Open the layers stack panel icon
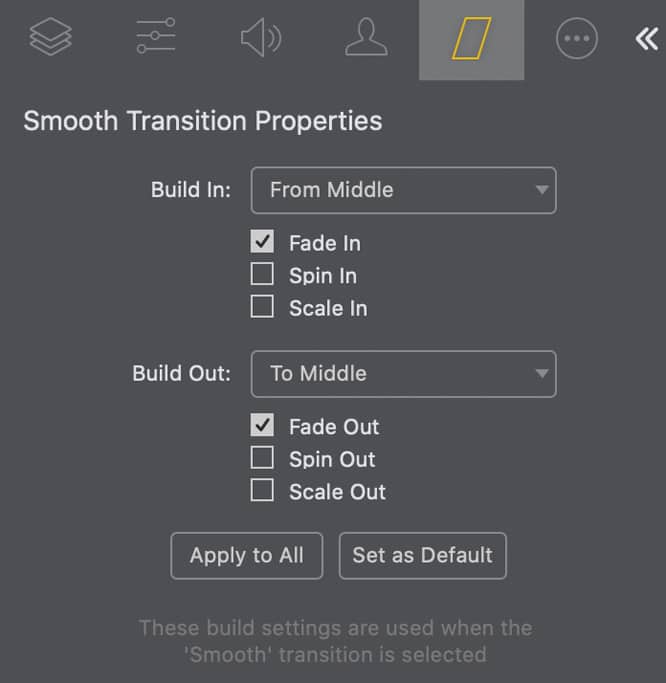The image size is (666, 683). pyautogui.click(x=53, y=38)
